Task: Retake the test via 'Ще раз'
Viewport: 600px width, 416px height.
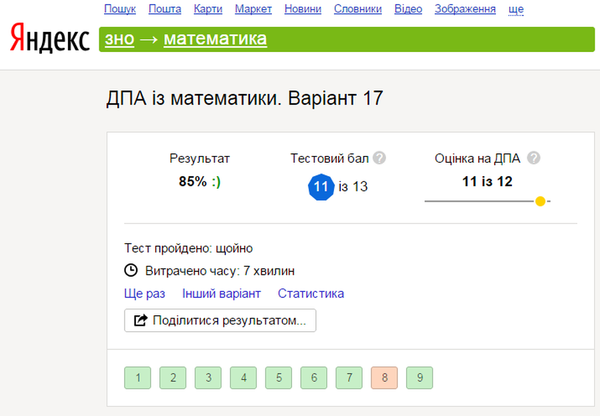Action: [145, 294]
